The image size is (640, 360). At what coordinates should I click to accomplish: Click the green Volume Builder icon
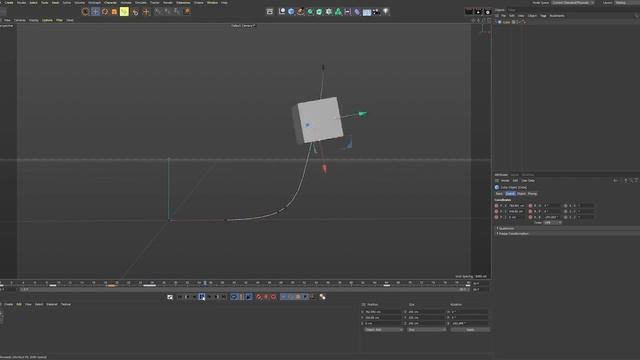point(338,11)
